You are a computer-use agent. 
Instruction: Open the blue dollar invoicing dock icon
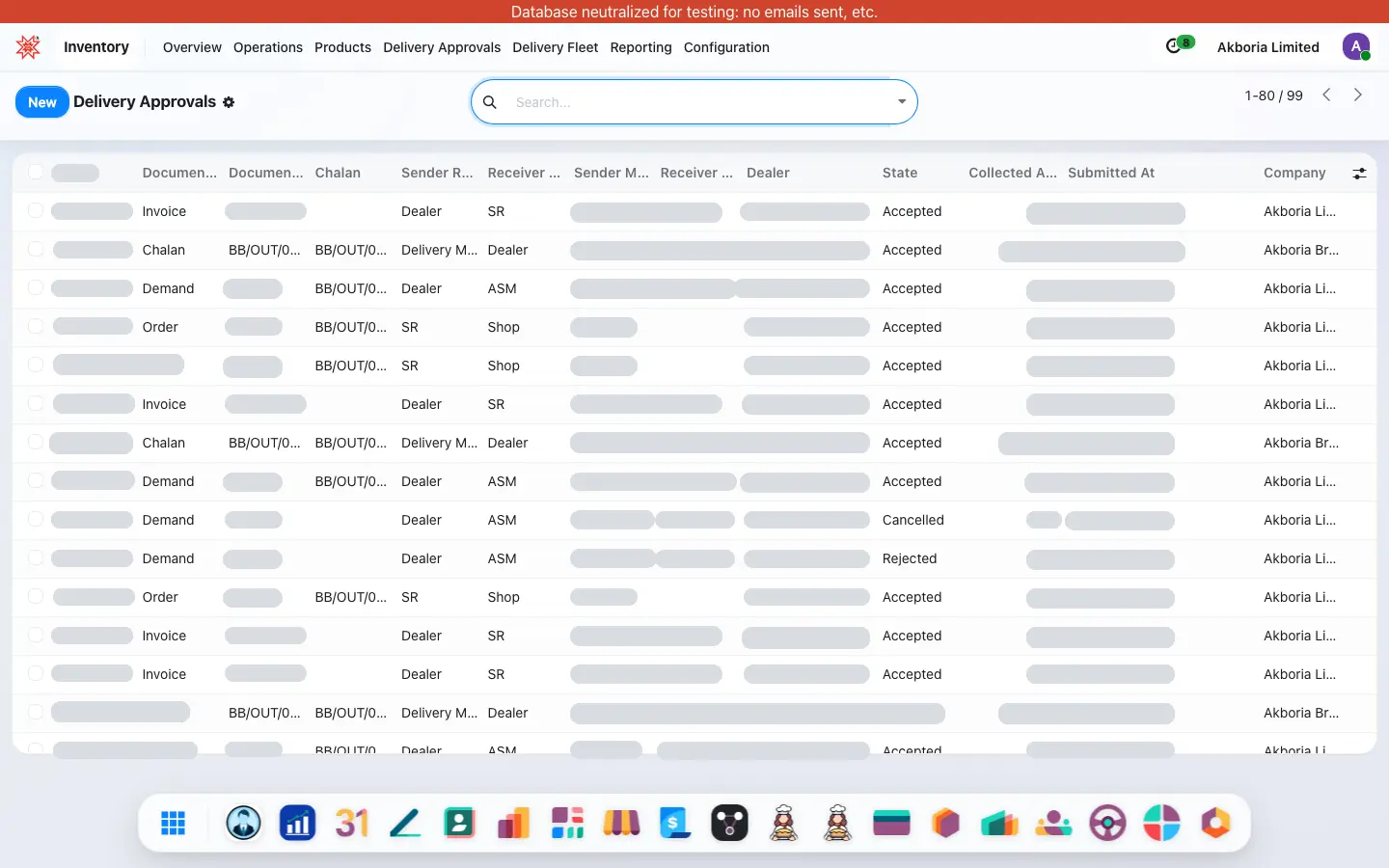point(675,823)
